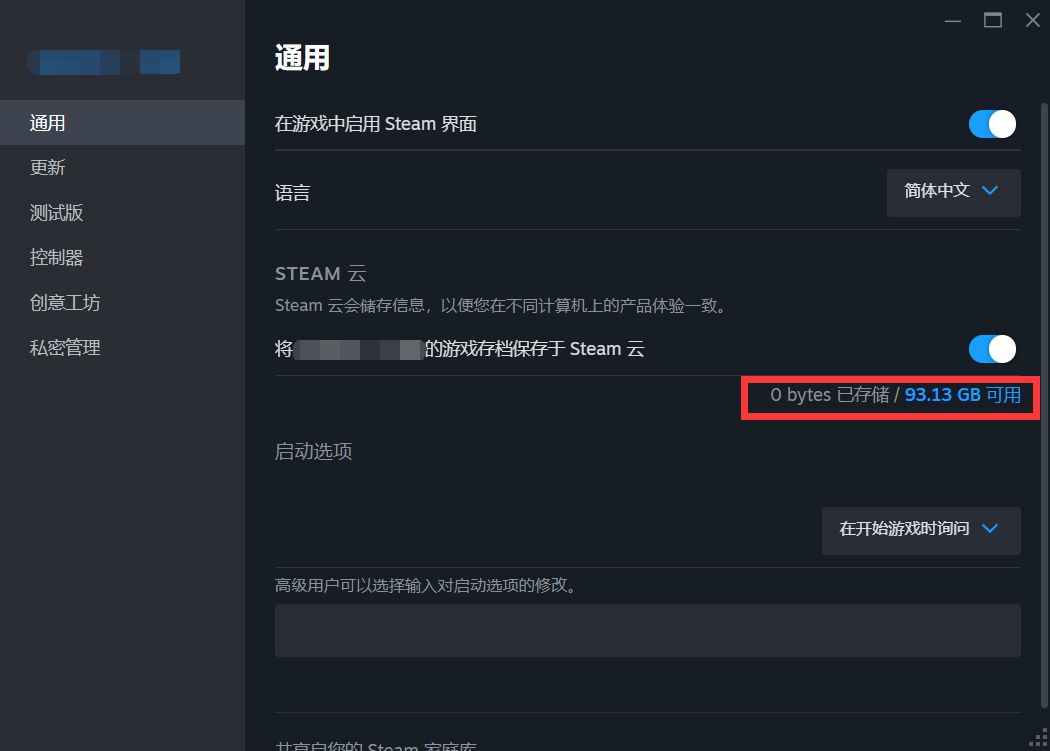Click the blurred game title in sidebar

point(104,62)
